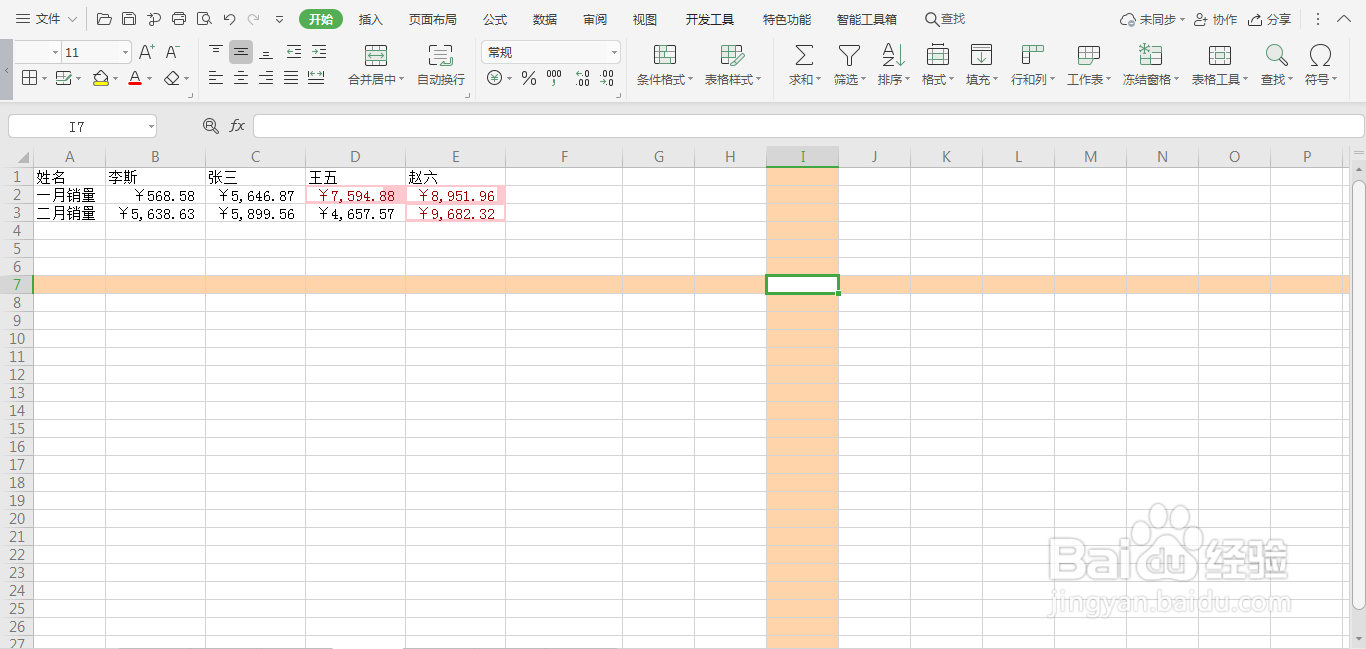
Task: Select cell B2 containing ¥568.58
Action: [x=155, y=195]
